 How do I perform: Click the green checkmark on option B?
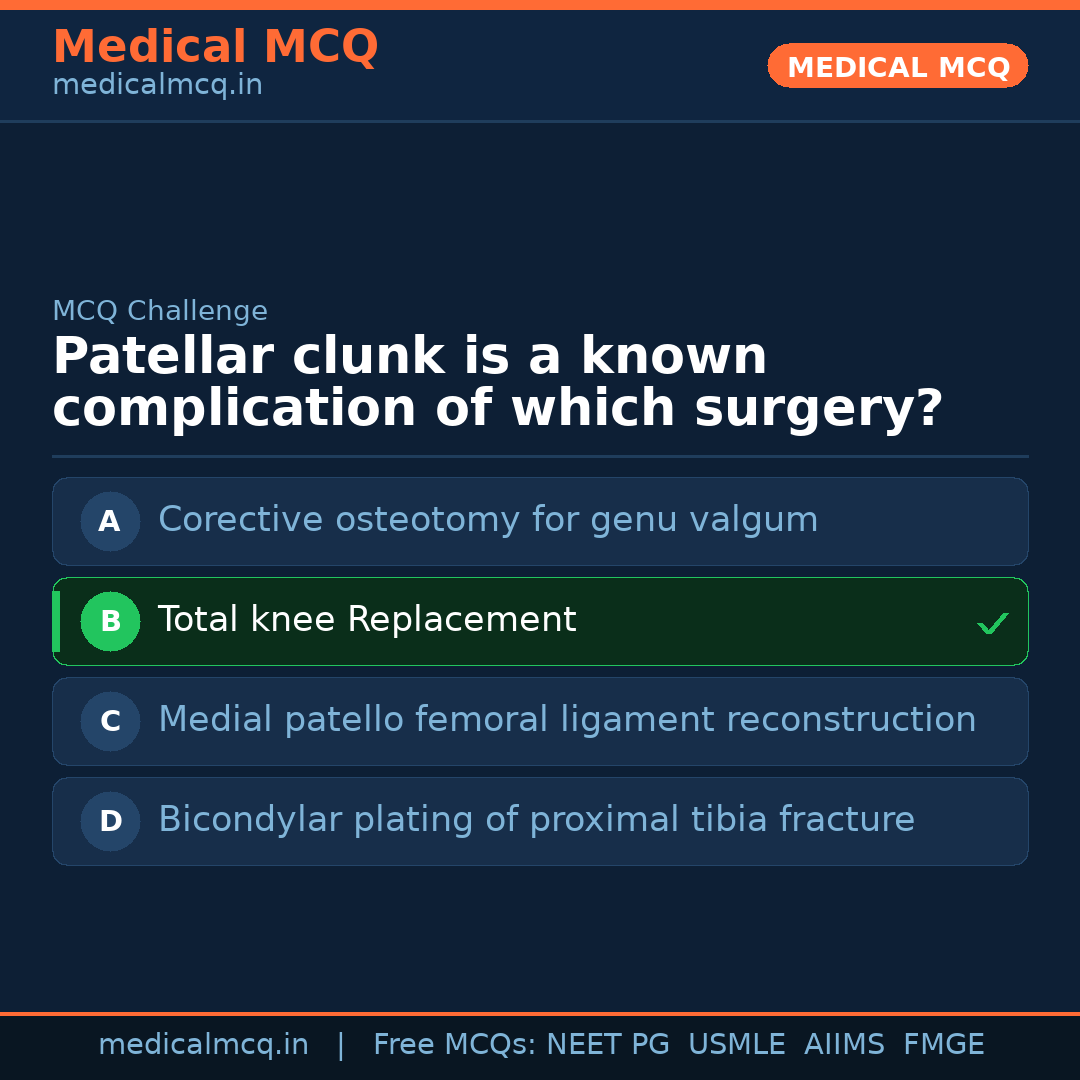pyautogui.click(x=992, y=623)
